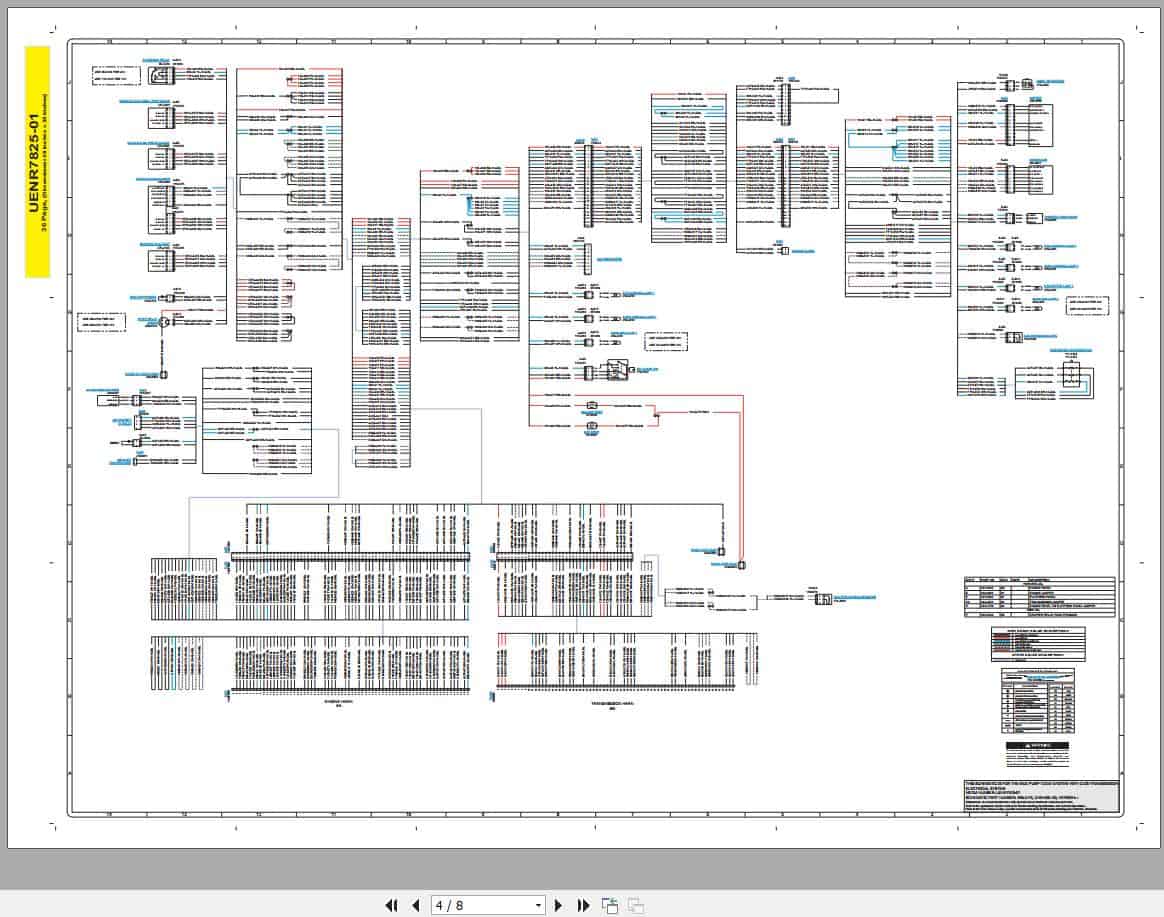The image size is (1164, 917).
Task: Click the wire color legend table
Action: (x=1038, y=644)
